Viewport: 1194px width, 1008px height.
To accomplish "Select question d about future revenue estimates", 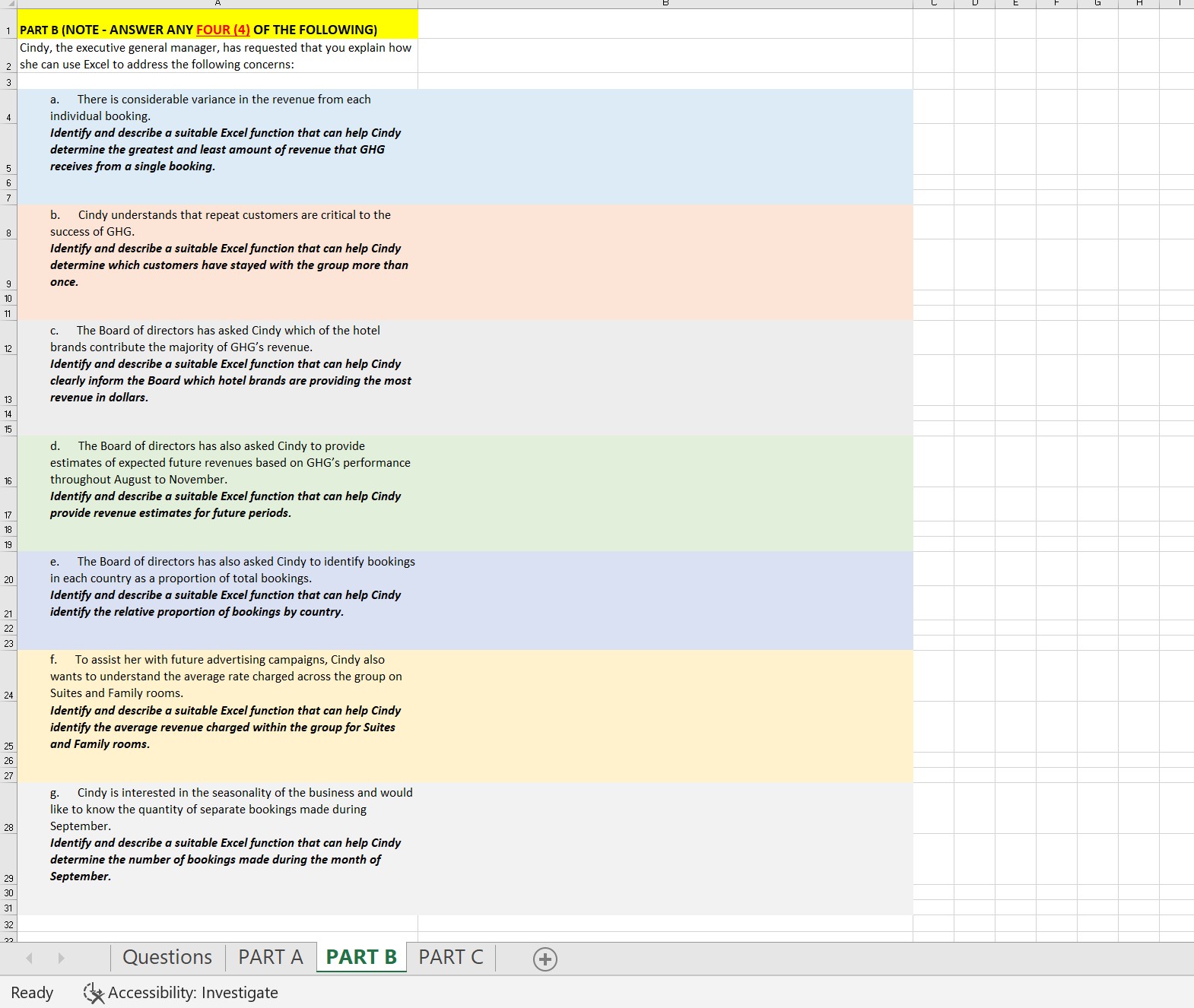I will (218, 461).
